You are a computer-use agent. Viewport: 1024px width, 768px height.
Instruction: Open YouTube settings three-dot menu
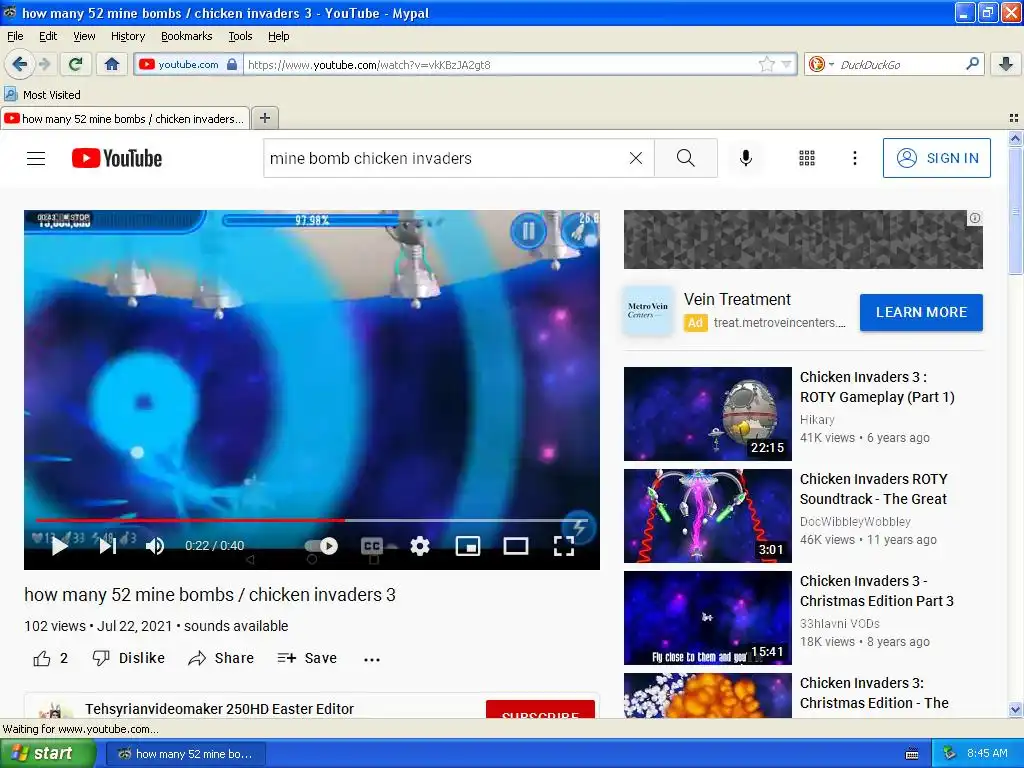854,158
